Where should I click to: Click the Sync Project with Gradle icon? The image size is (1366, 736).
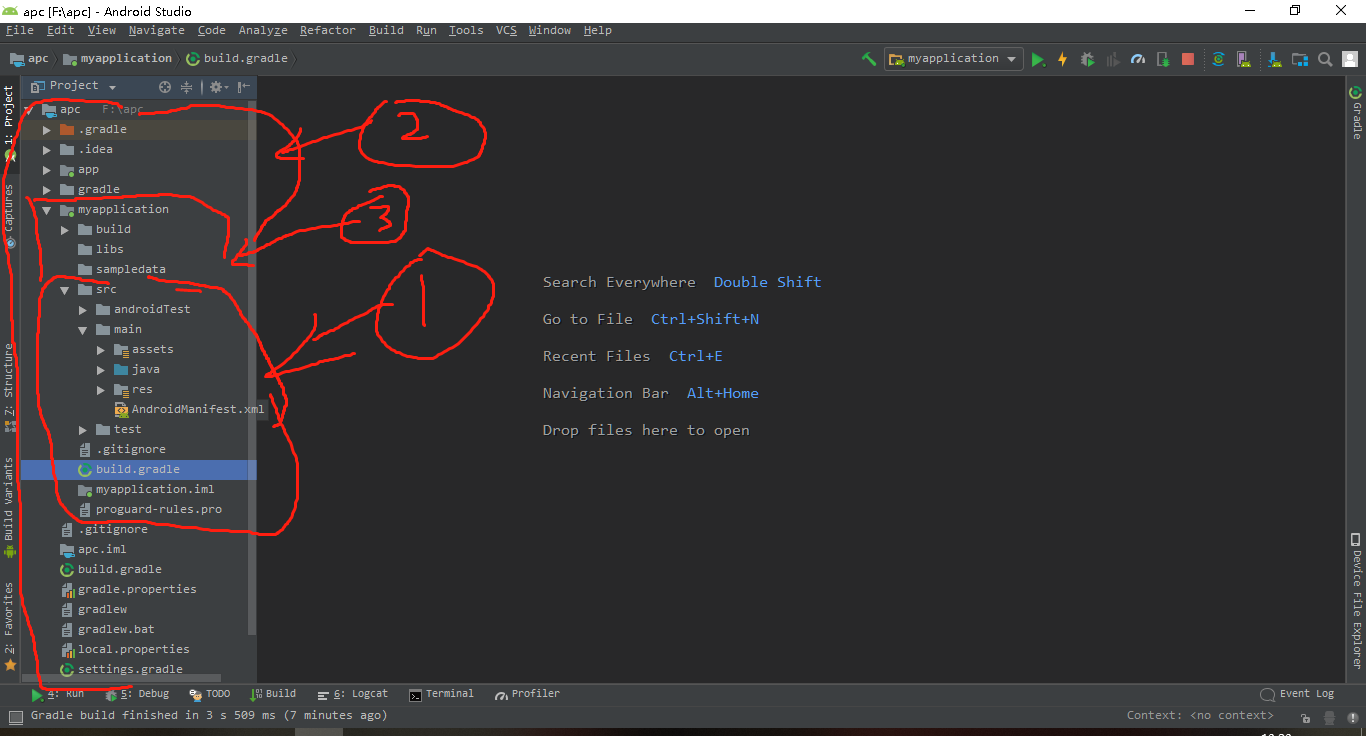pyautogui.click(x=1218, y=59)
